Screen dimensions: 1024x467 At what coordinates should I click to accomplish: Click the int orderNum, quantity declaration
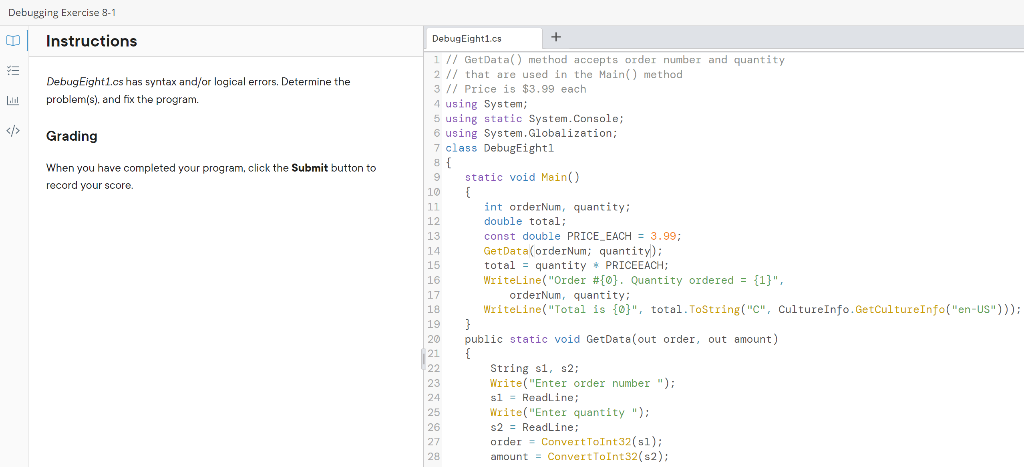(558, 207)
